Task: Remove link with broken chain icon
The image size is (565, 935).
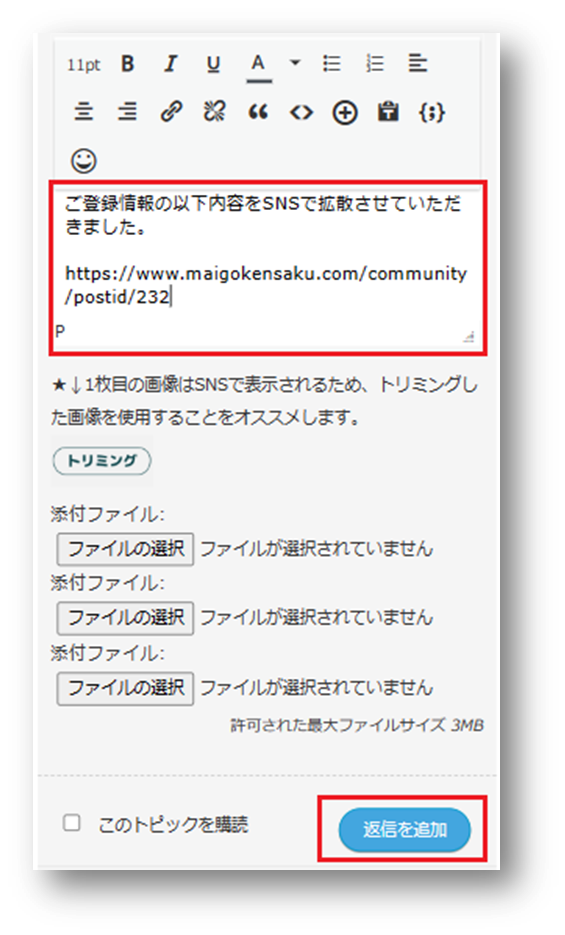Action: click(215, 112)
